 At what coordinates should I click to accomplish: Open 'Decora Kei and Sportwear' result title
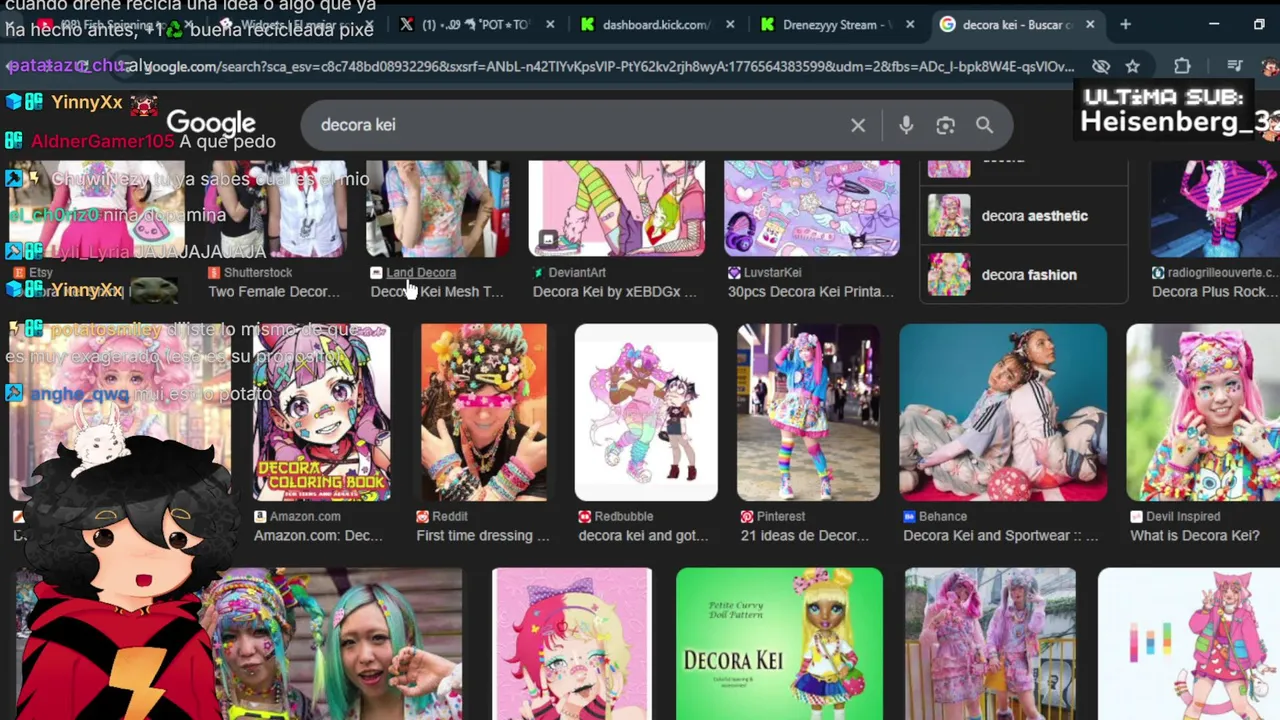click(1000, 536)
